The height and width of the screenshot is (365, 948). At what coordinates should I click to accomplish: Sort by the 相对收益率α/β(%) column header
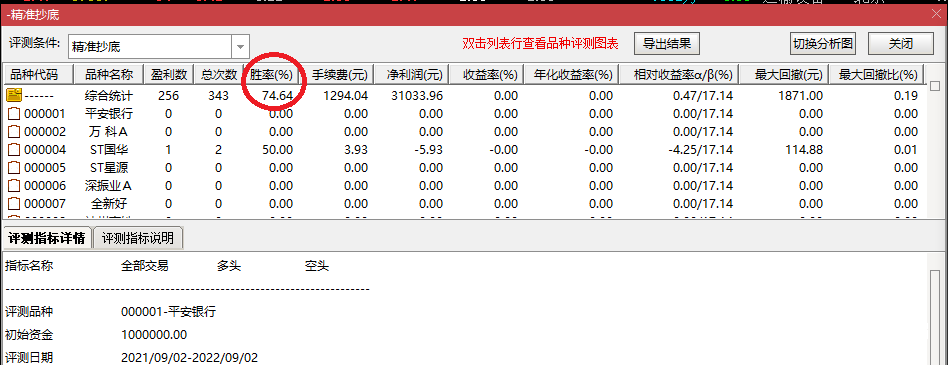pyautogui.click(x=680, y=75)
